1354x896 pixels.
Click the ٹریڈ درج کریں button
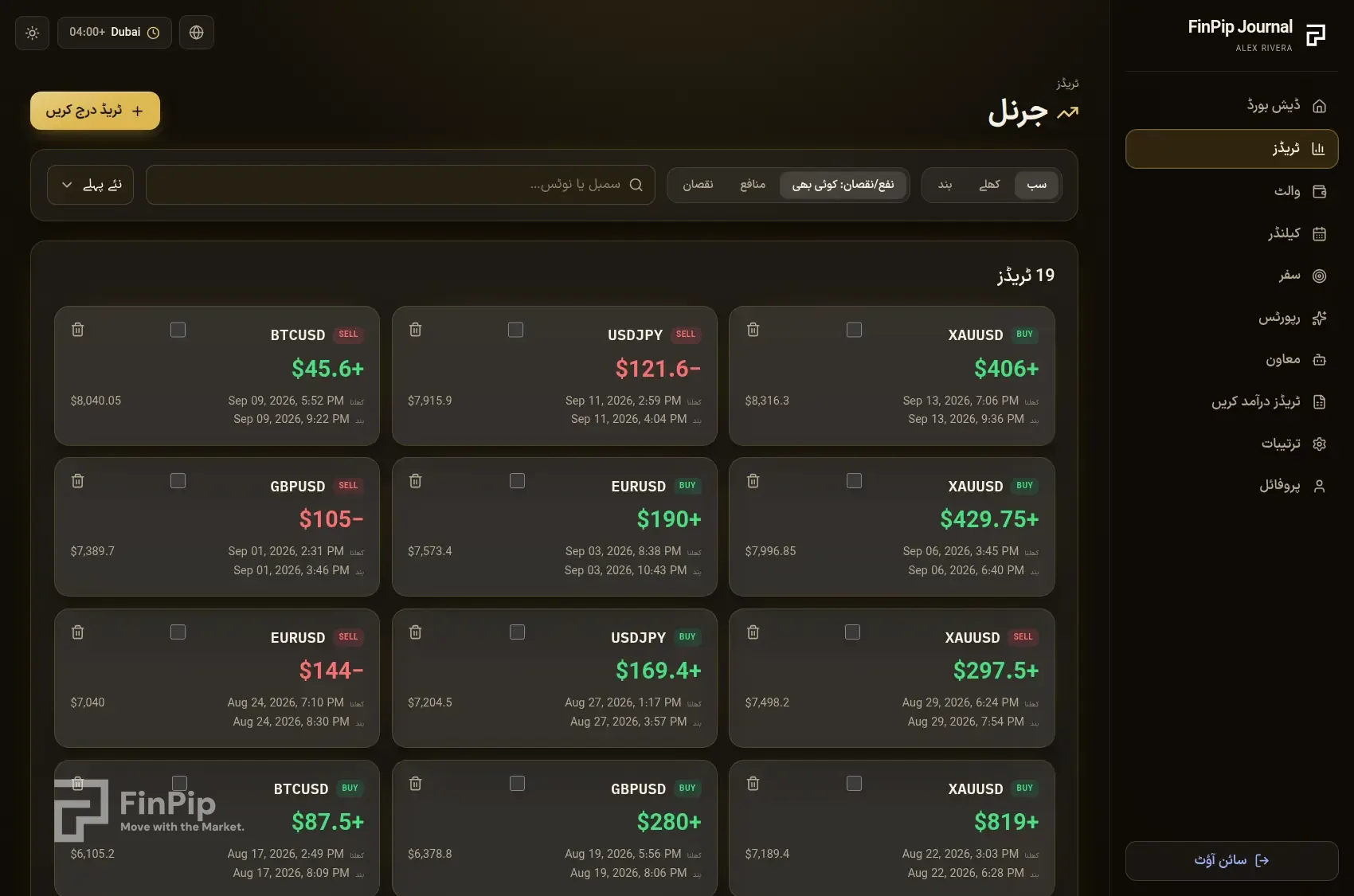point(96,111)
